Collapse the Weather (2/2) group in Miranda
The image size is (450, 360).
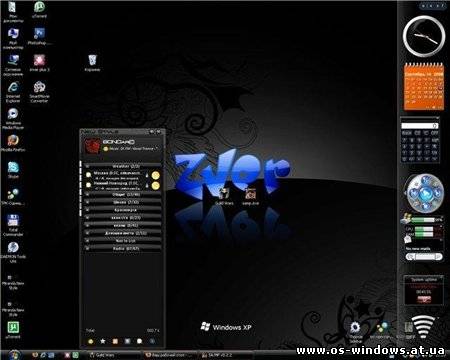pos(123,166)
